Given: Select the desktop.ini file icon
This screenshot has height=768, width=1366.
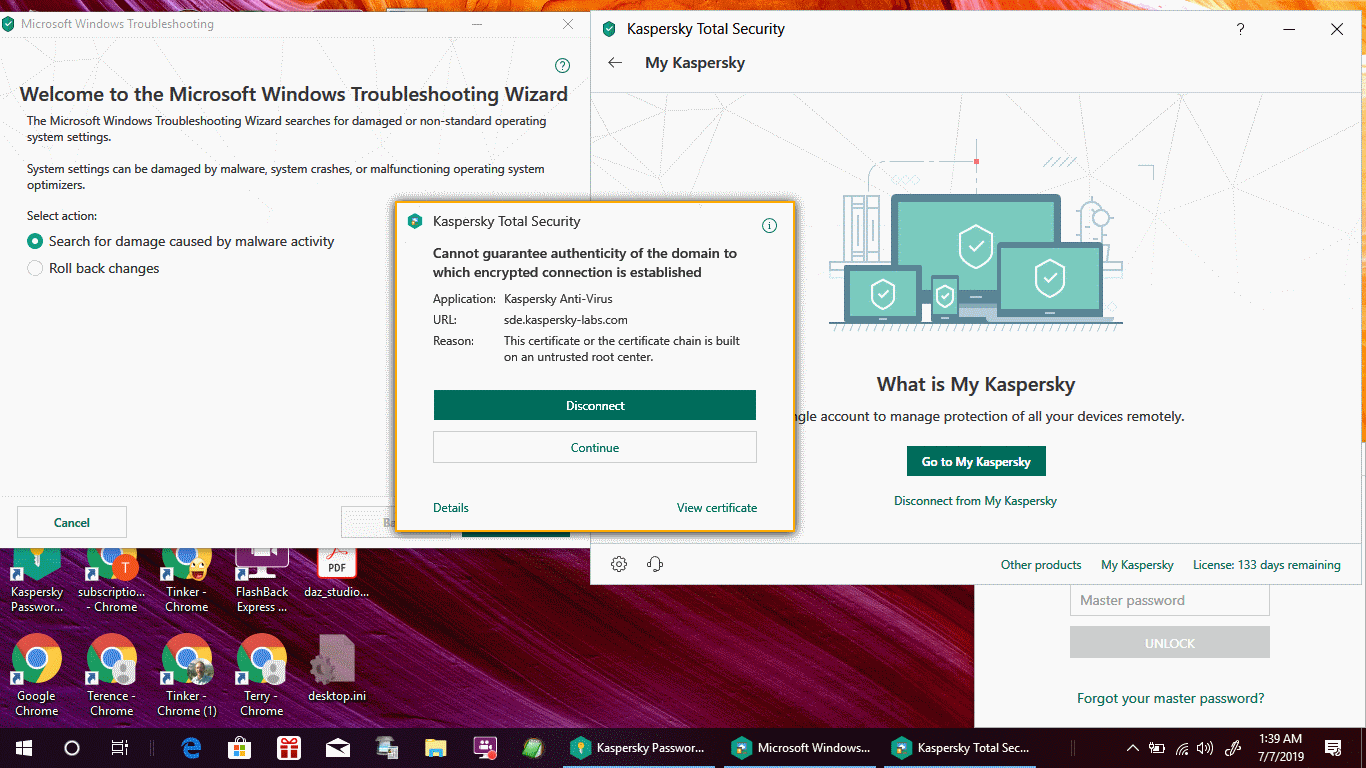Looking at the screenshot, I should coord(336,670).
